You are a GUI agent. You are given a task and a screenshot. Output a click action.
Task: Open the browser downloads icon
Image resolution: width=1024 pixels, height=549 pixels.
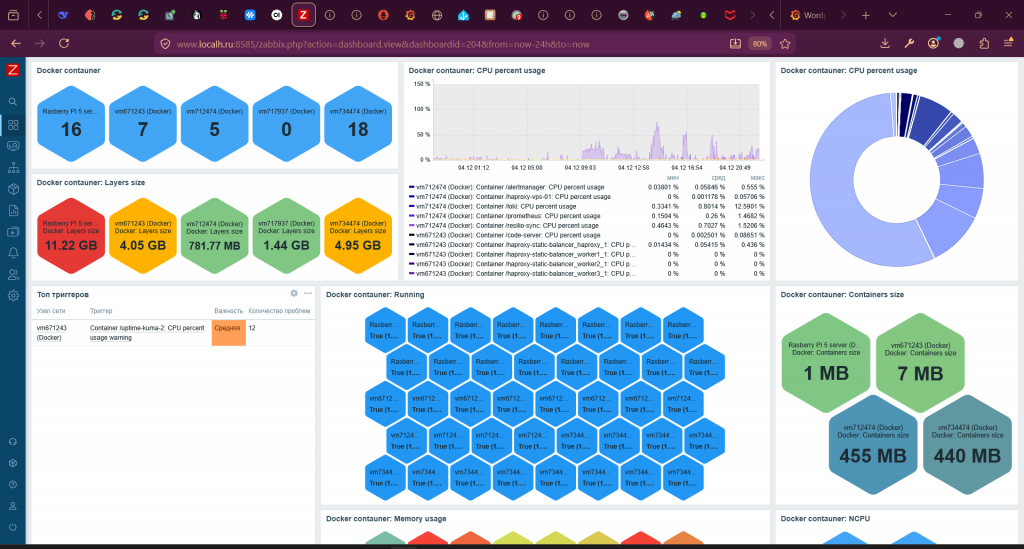click(885, 44)
